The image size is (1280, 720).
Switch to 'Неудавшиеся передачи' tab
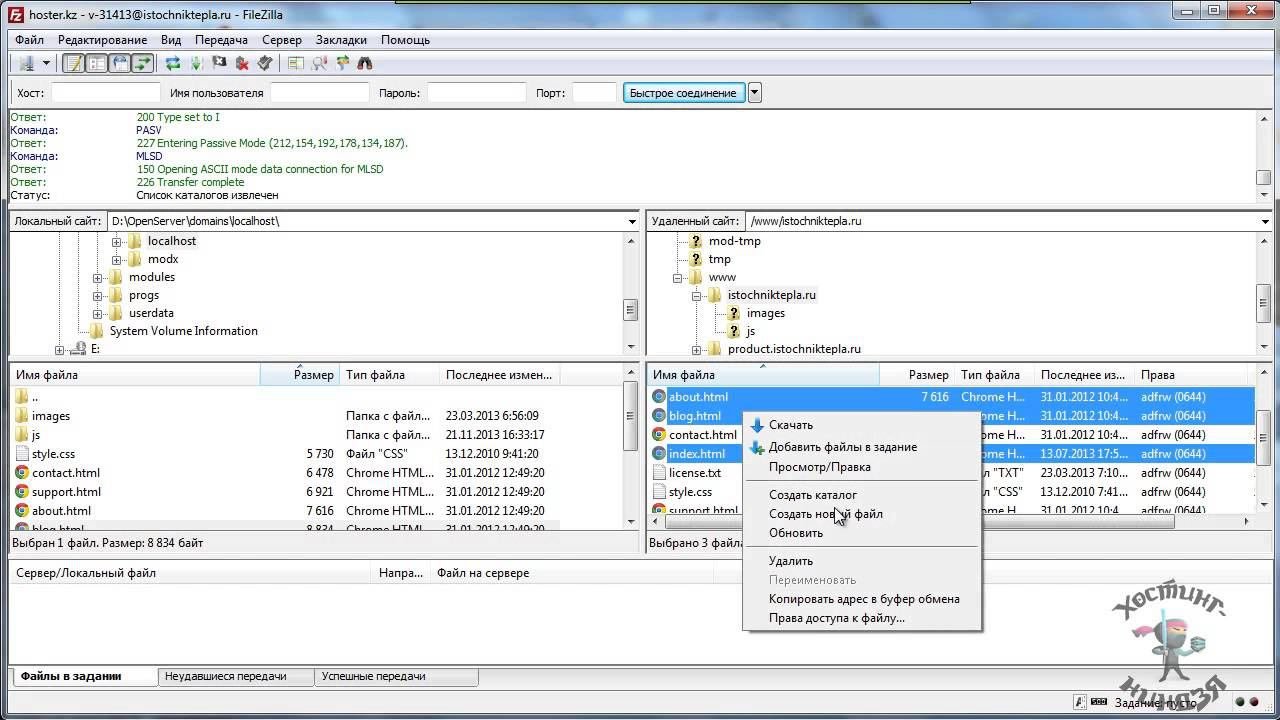pos(225,676)
